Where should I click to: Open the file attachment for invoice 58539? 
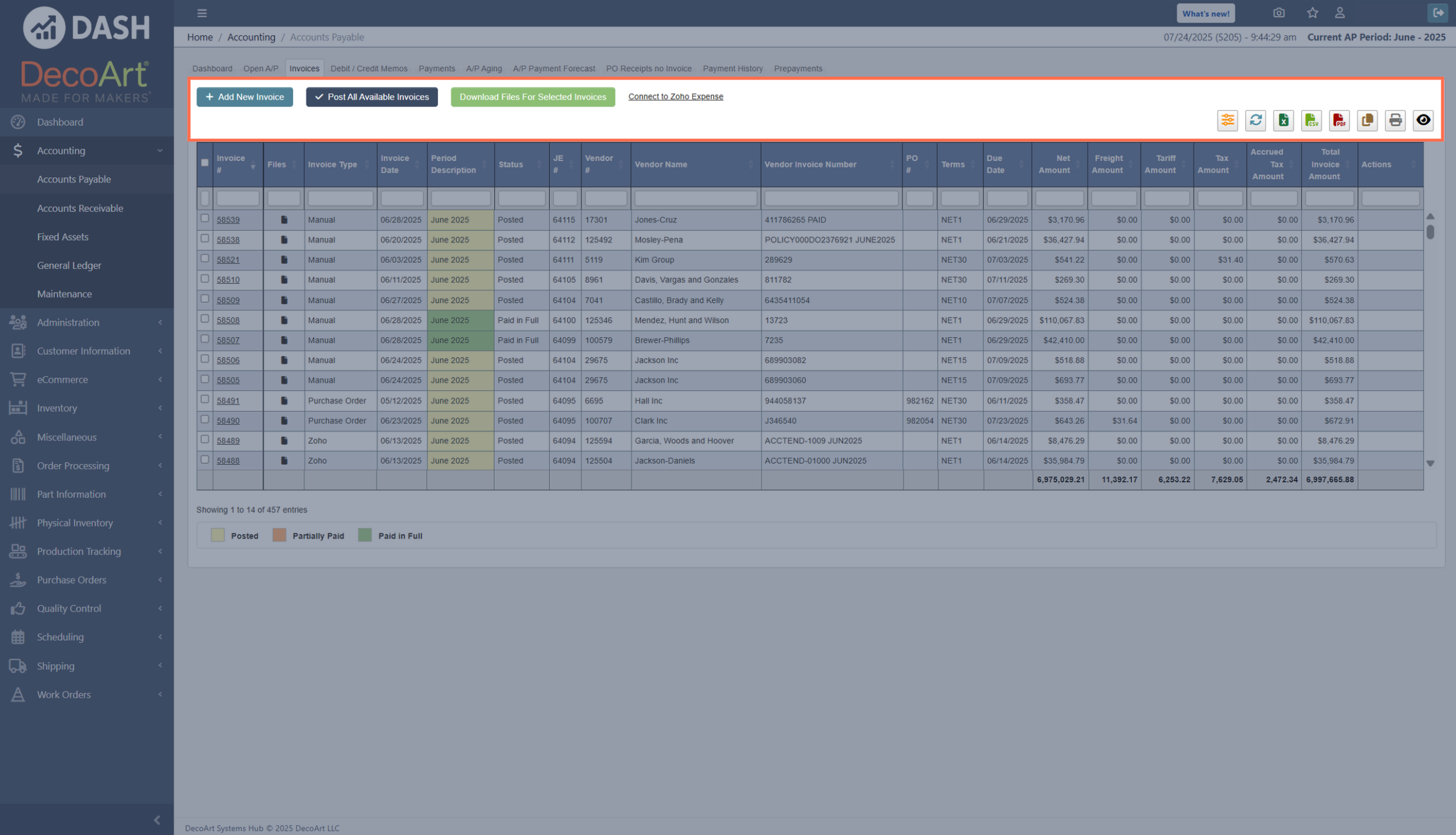click(x=284, y=219)
